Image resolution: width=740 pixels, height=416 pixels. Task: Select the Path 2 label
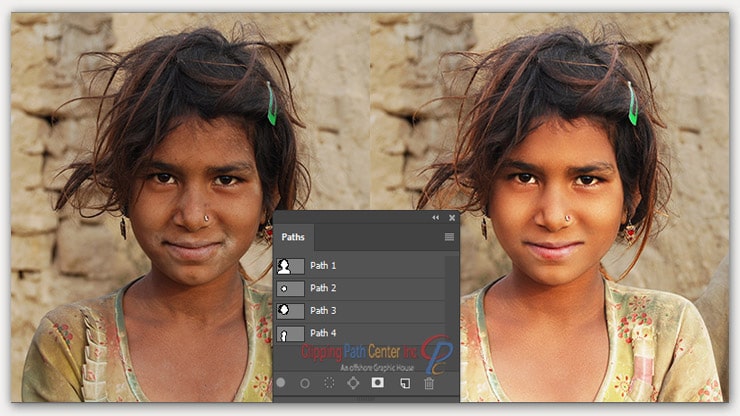coord(323,288)
